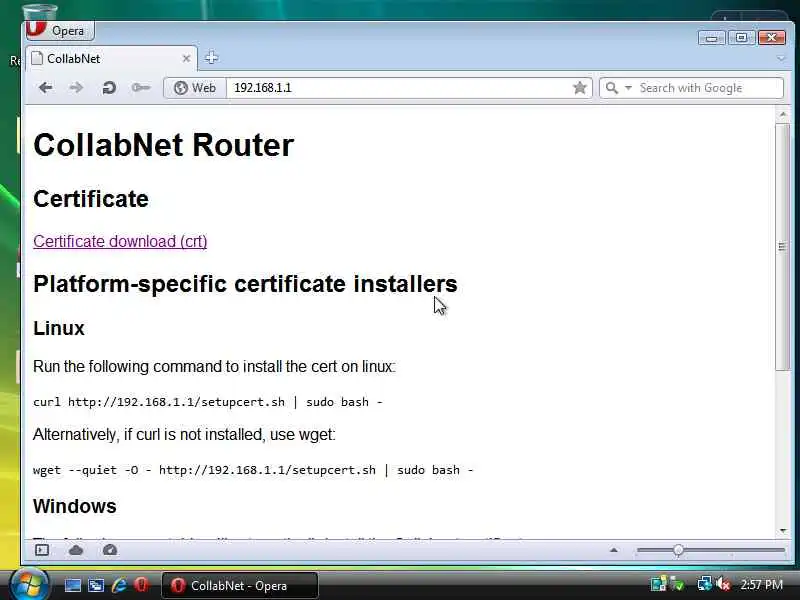The image size is (800, 600).
Task: Maximize the Opera window
Action: [x=741, y=38]
